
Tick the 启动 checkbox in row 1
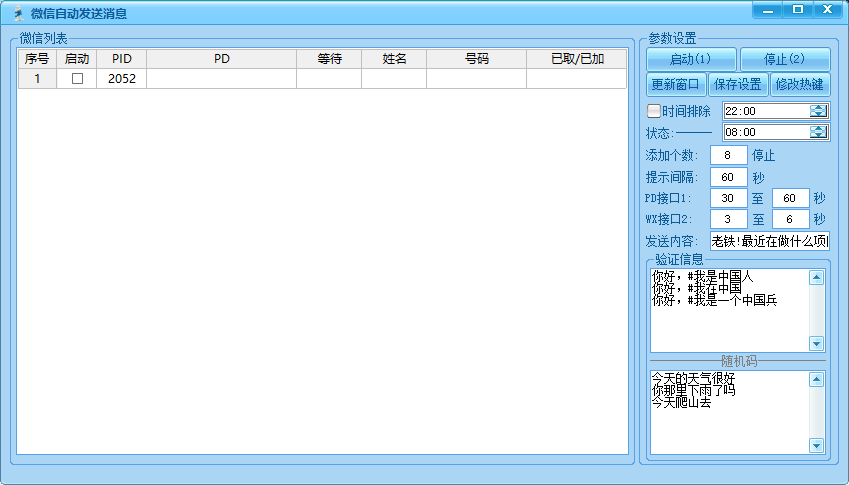pyautogui.click(x=77, y=78)
